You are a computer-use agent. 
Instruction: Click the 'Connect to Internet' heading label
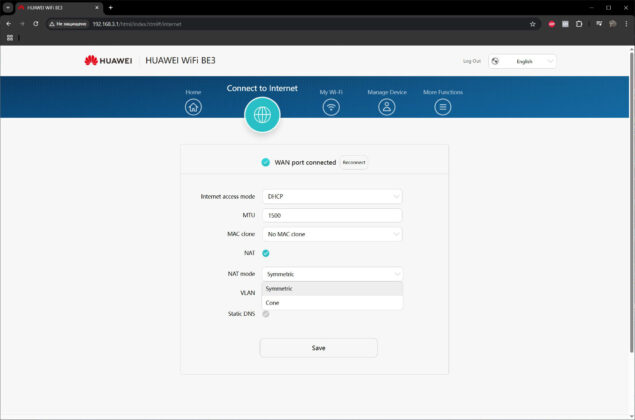coord(262,88)
